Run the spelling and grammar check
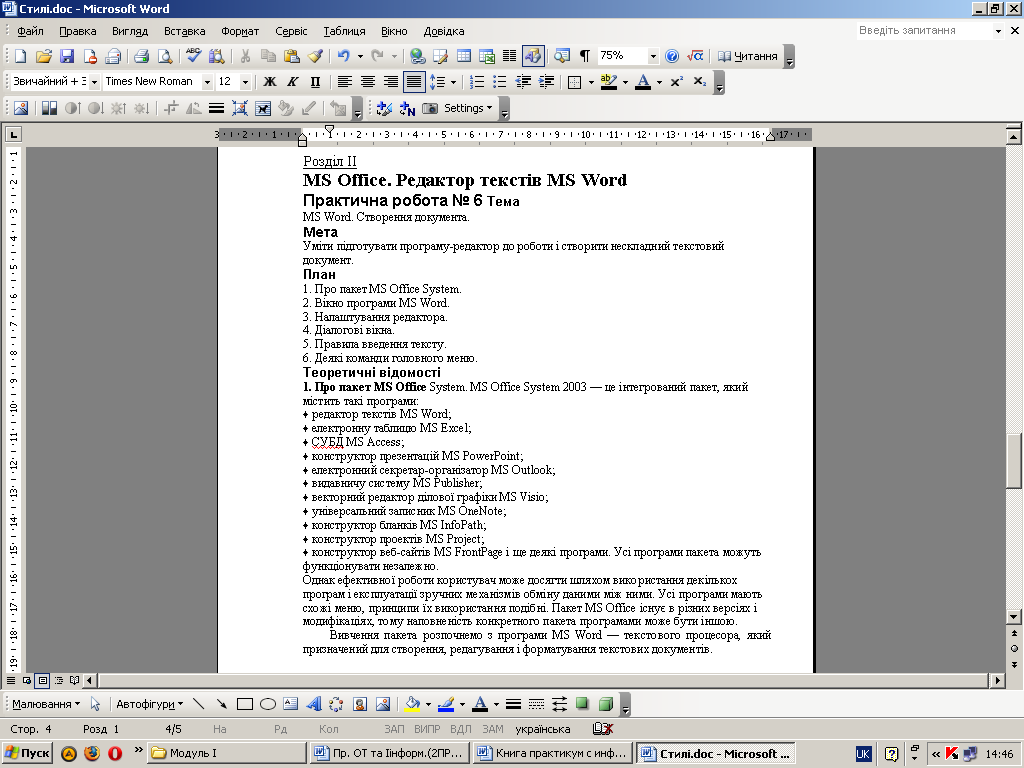The height and width of the screenshot is (768, 1024). [193, 56]
